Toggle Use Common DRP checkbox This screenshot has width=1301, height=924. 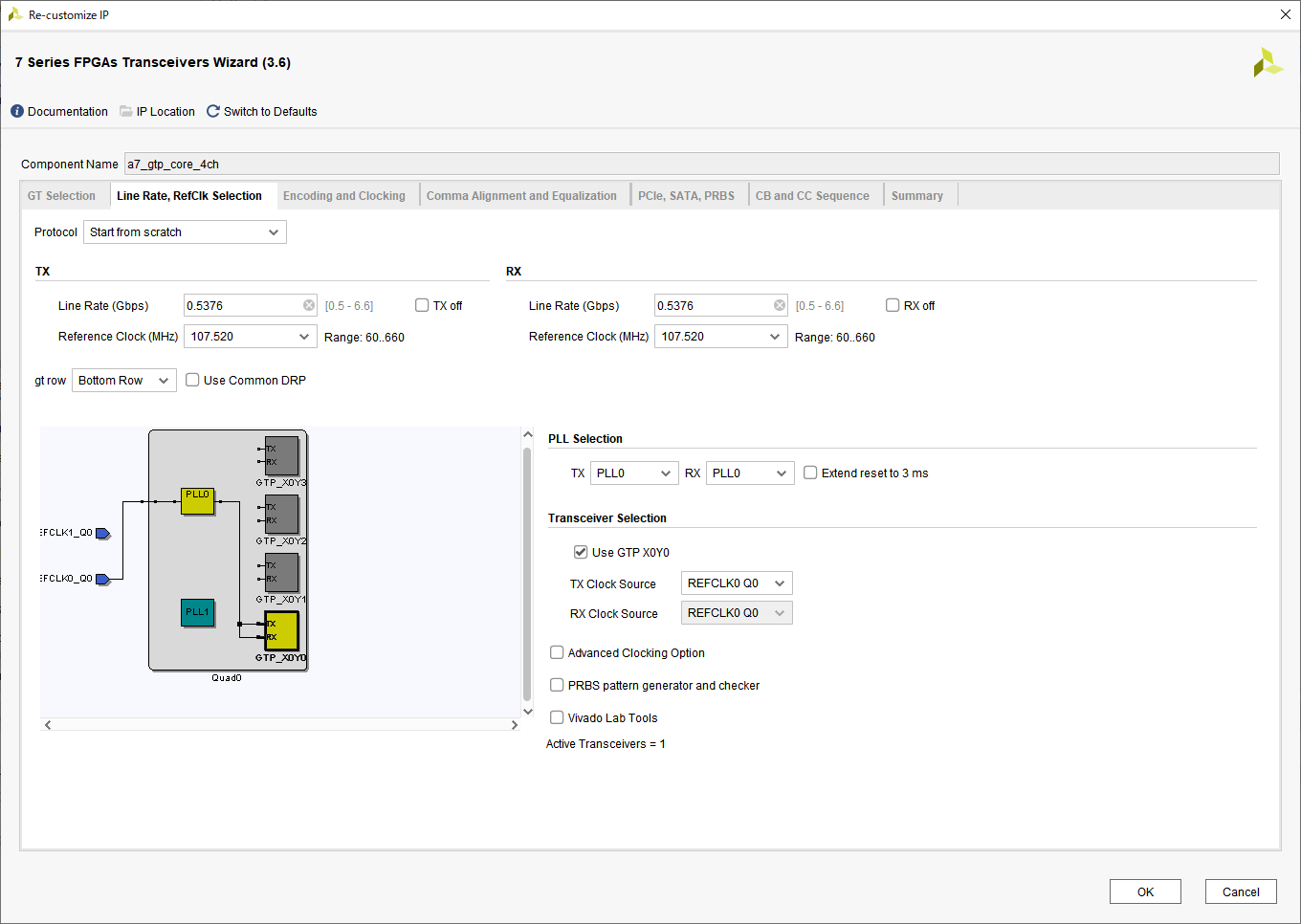192,380
